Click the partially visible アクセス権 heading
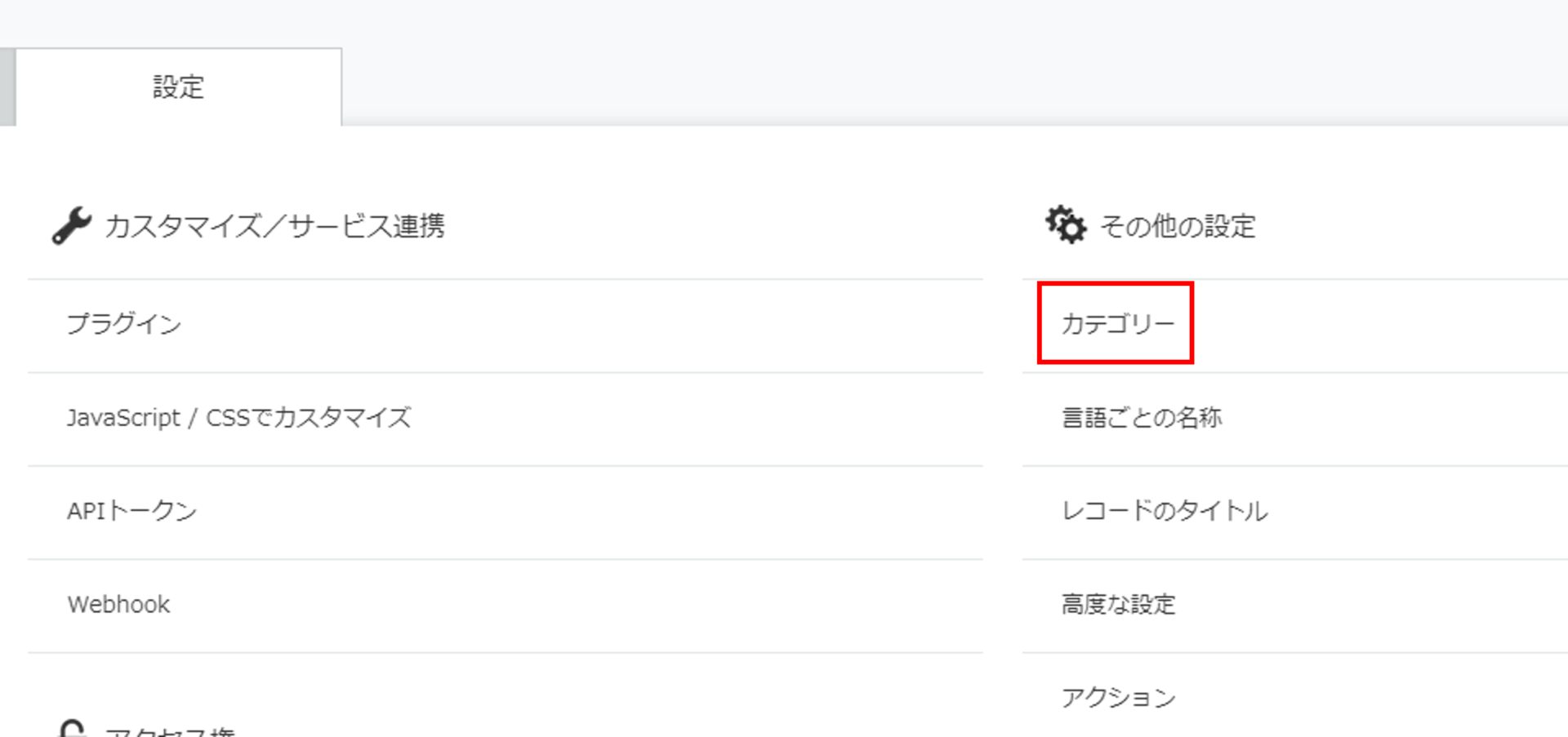1568x737 pixels. [170, 730]
